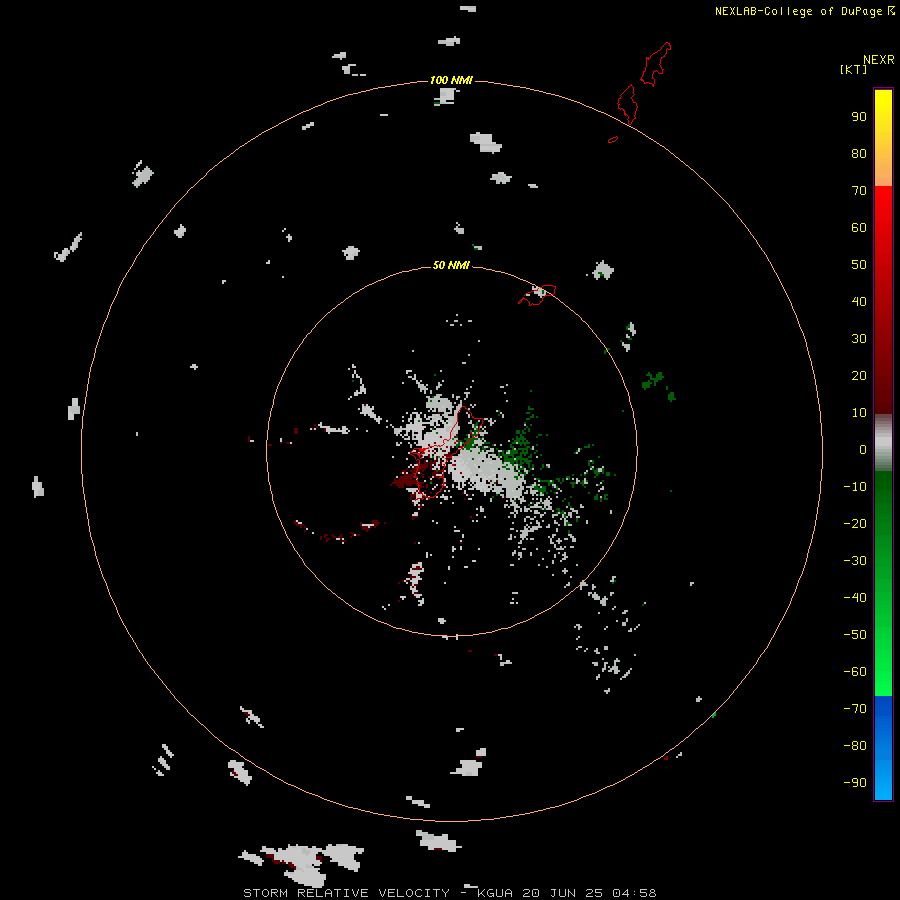Select the gray zero-velocity scale segment

(883, 443)
